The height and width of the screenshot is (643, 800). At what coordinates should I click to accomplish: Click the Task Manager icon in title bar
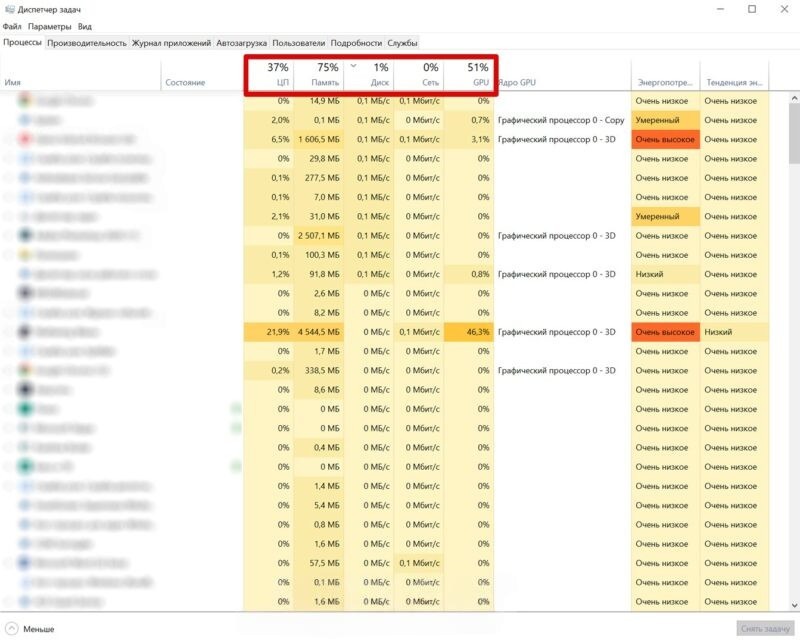coord(10,9)
